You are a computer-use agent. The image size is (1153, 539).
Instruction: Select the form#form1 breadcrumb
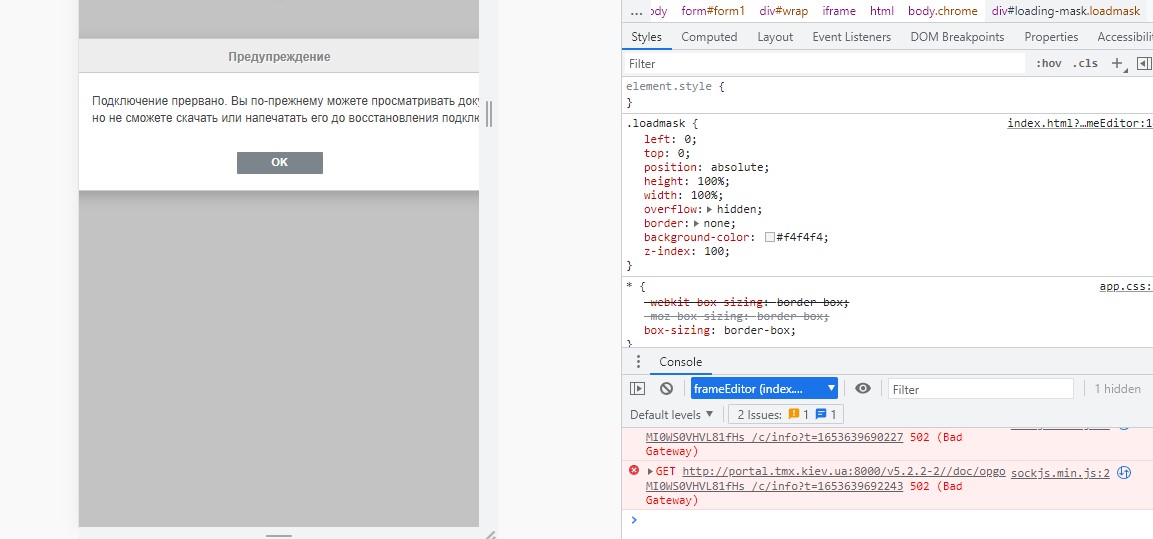(x=713, y=11)
